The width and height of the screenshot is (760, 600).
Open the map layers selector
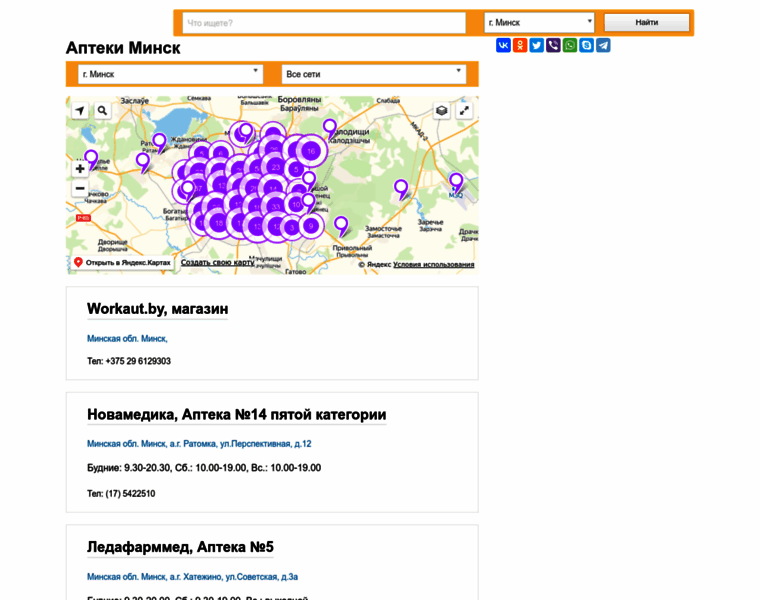click(442, 111)
